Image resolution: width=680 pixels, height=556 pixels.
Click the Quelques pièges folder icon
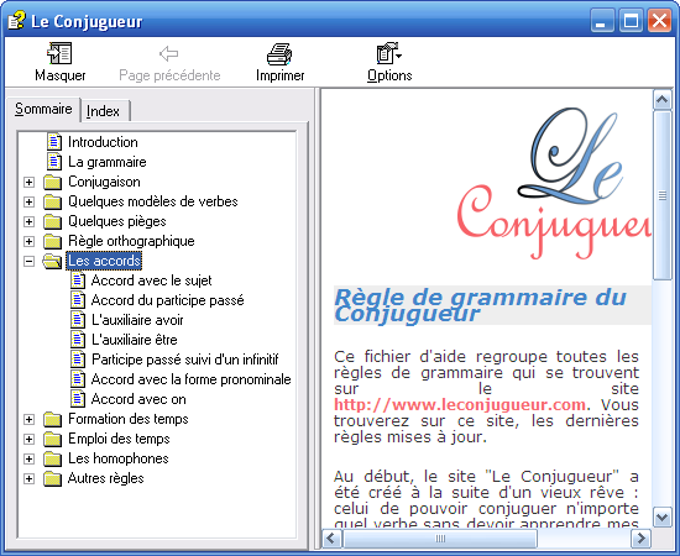[52, 222]
